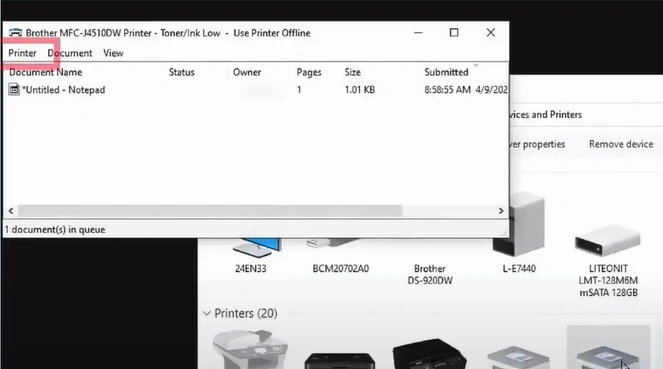
Task: Sort by Submitted column header
Action: click(x=447, y=72)
